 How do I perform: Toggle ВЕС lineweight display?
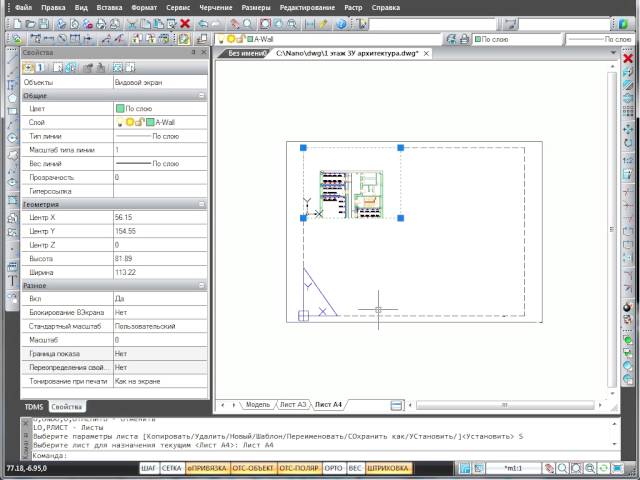355,468
